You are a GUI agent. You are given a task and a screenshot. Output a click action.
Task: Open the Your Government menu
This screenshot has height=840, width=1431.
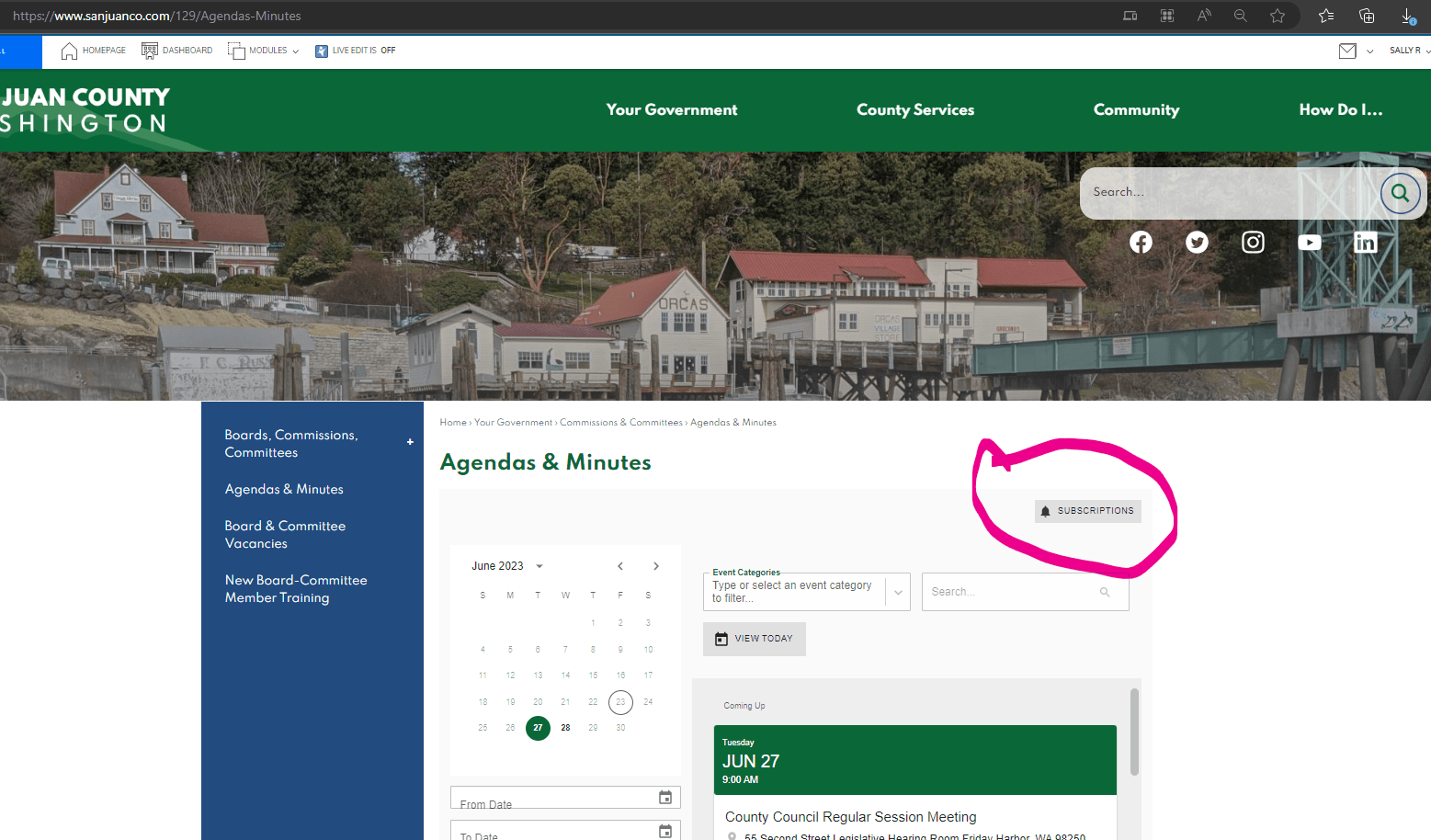coord(671,110)
